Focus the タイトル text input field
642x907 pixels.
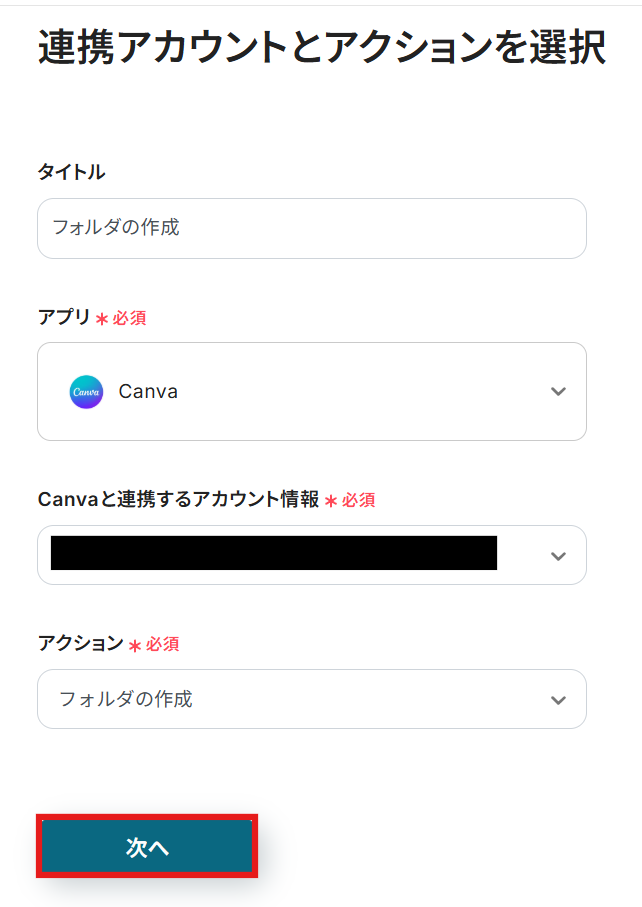tap(311, 228)
